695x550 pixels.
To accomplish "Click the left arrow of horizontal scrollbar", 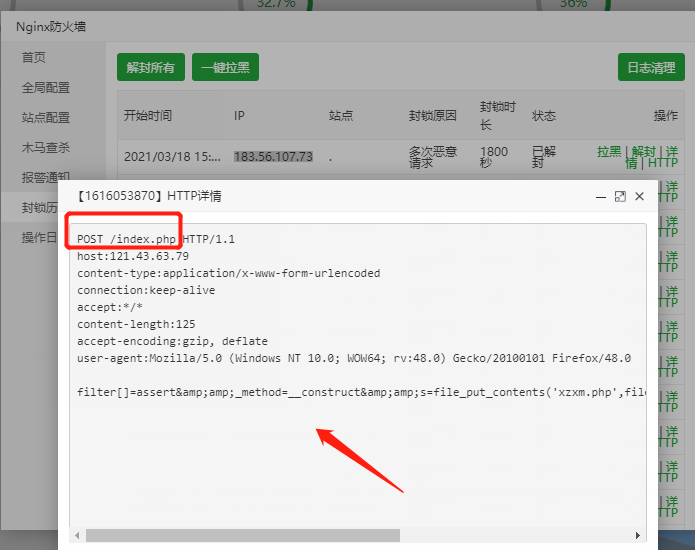I will tap(77, 535).
